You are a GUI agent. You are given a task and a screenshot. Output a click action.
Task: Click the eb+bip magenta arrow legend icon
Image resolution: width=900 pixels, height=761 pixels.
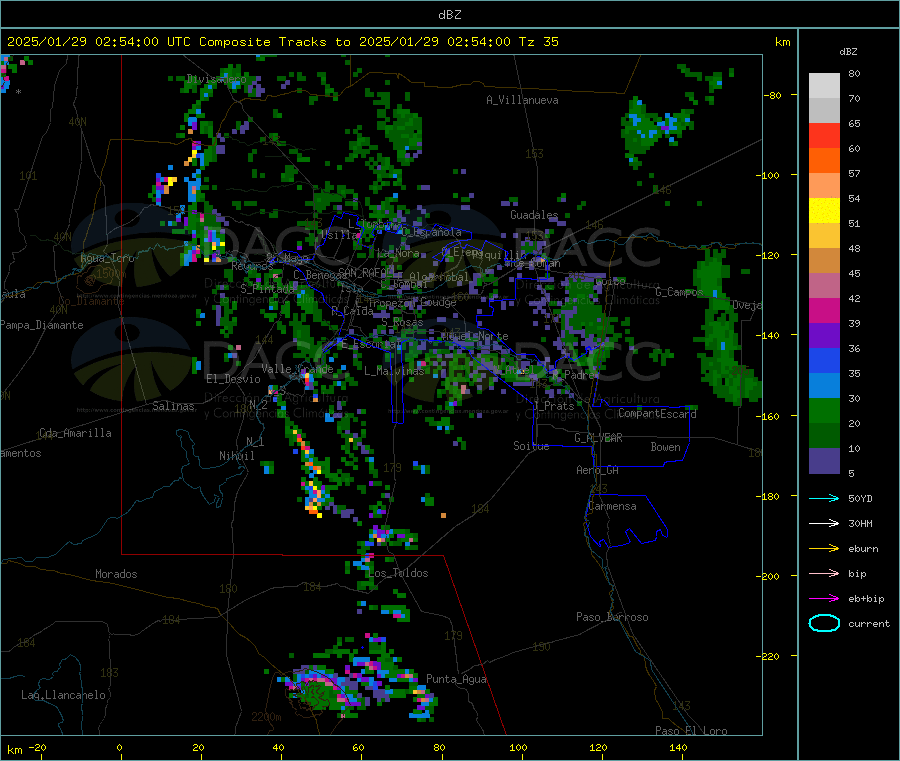(x=824, y=599)
